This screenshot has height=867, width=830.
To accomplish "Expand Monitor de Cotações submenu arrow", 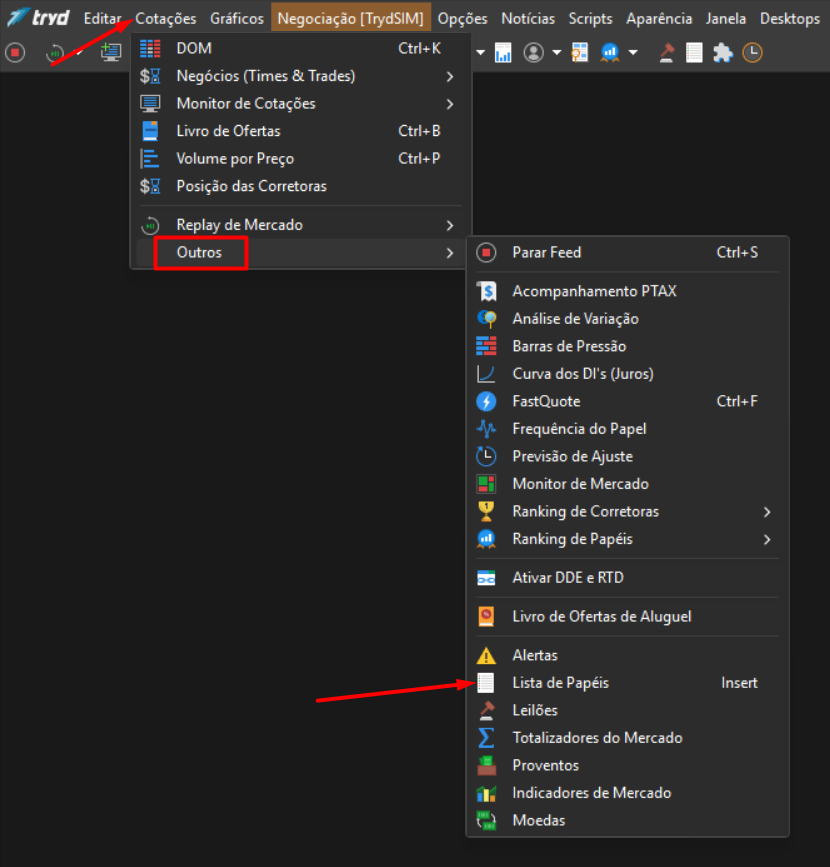I will [x=450, y=104].
